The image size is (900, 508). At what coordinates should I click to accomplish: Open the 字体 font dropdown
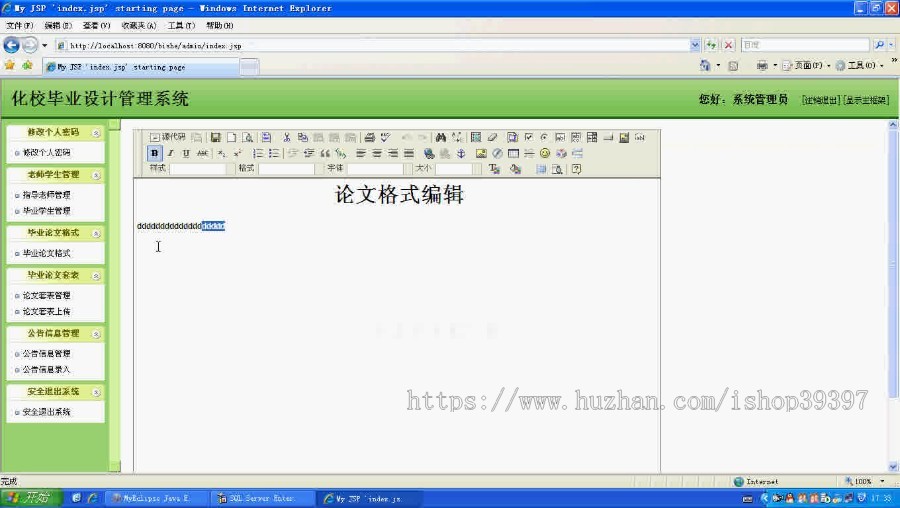379,169
